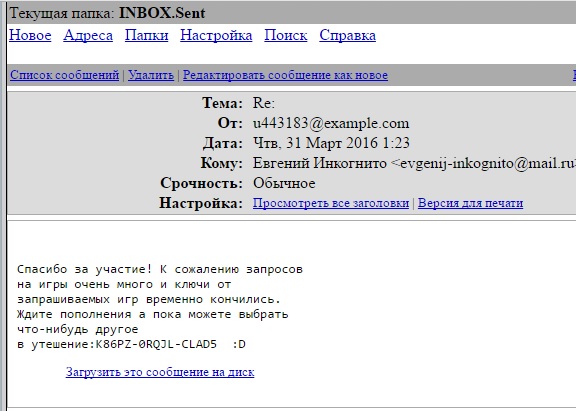576x411 pixels.
Task: Click the label От:
Action: pyautogui.click(x=230, y=123)
